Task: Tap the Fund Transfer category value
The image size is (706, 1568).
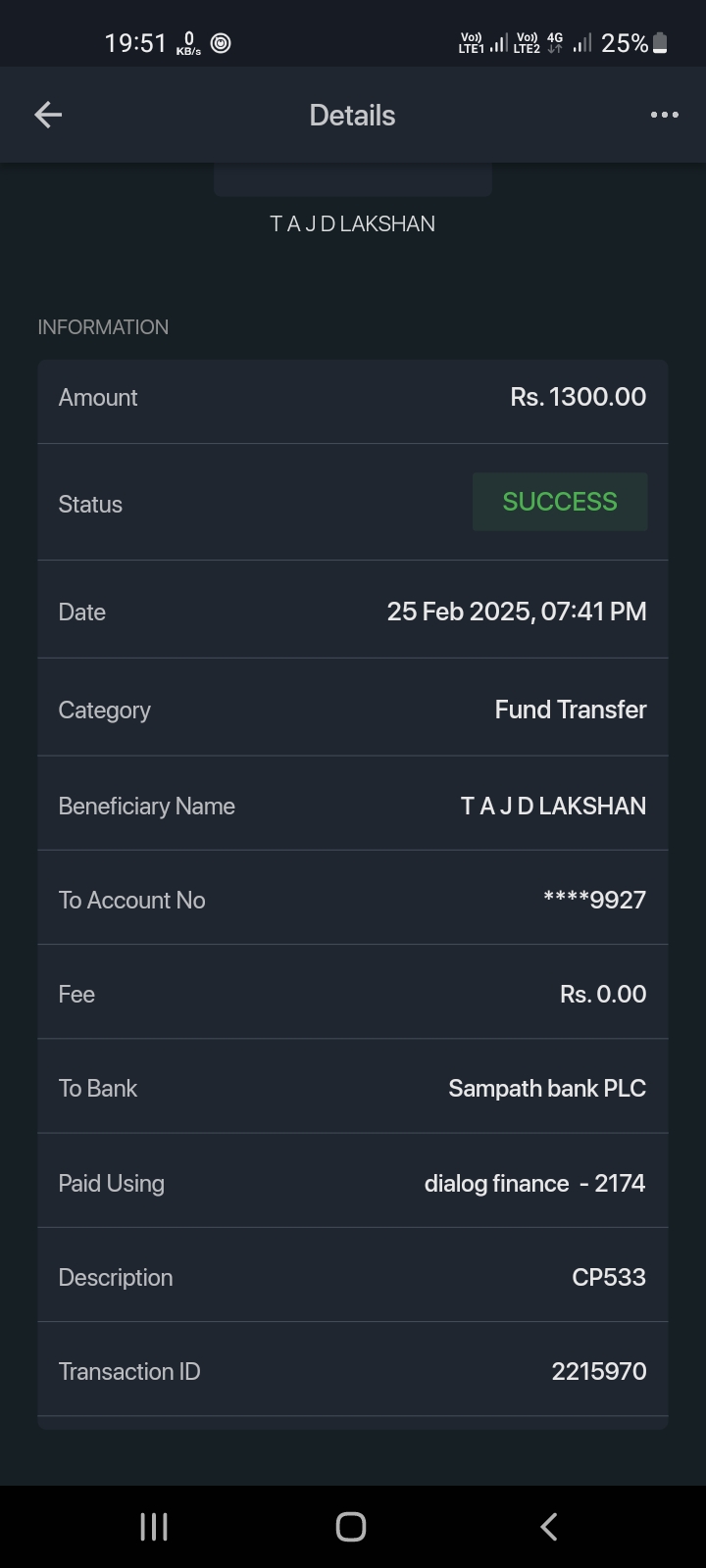Action: point(570,710)
